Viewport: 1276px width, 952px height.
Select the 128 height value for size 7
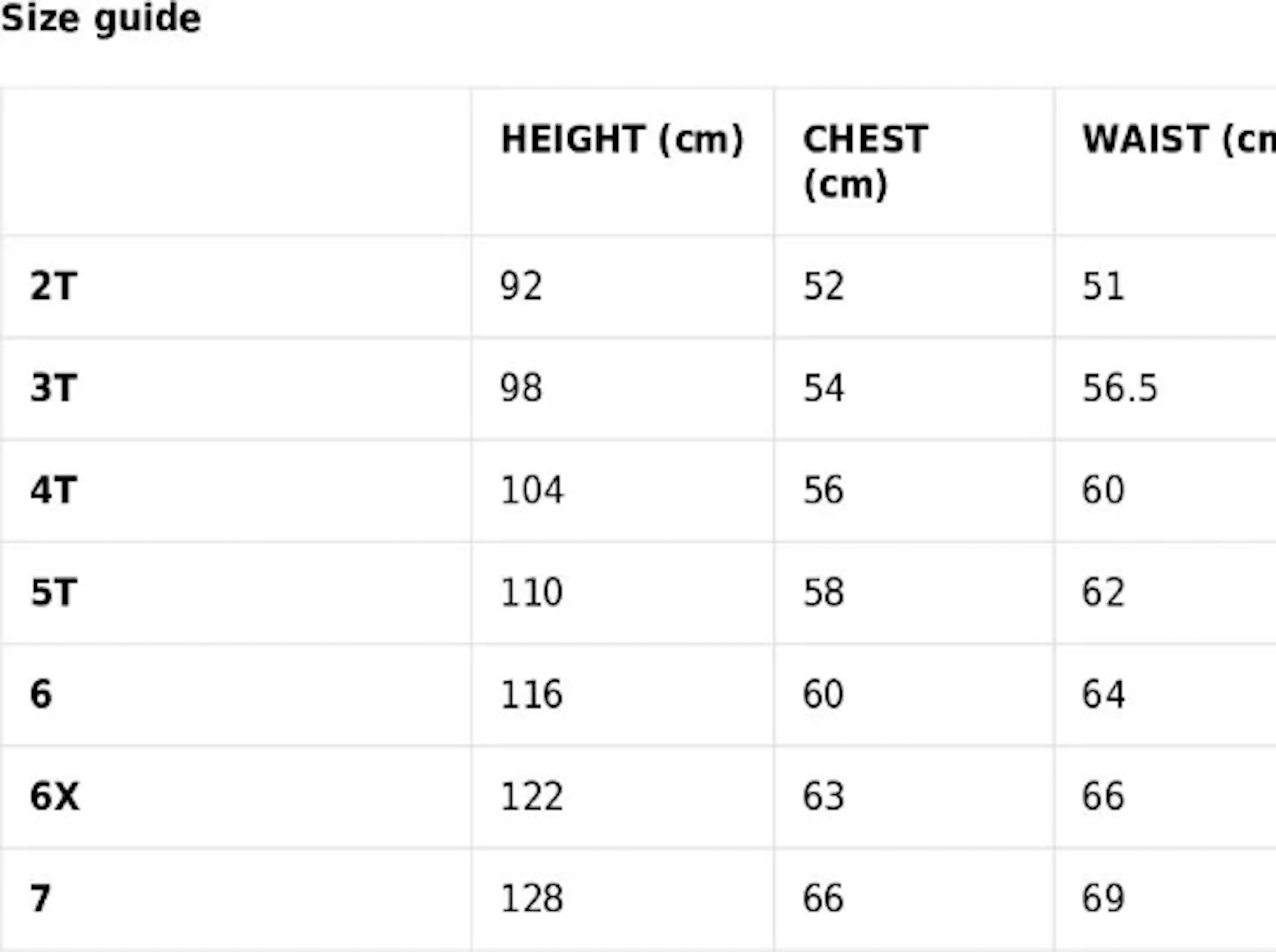coord(531,898)
